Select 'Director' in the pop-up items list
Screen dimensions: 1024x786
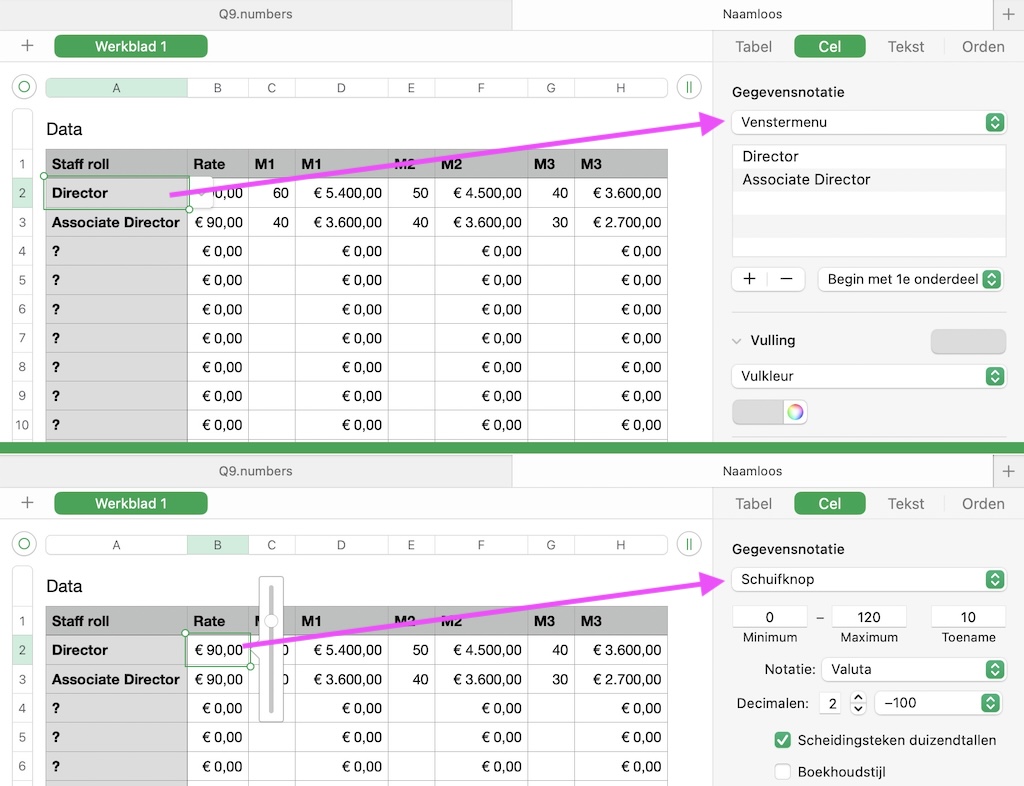(x=869, y=157)
